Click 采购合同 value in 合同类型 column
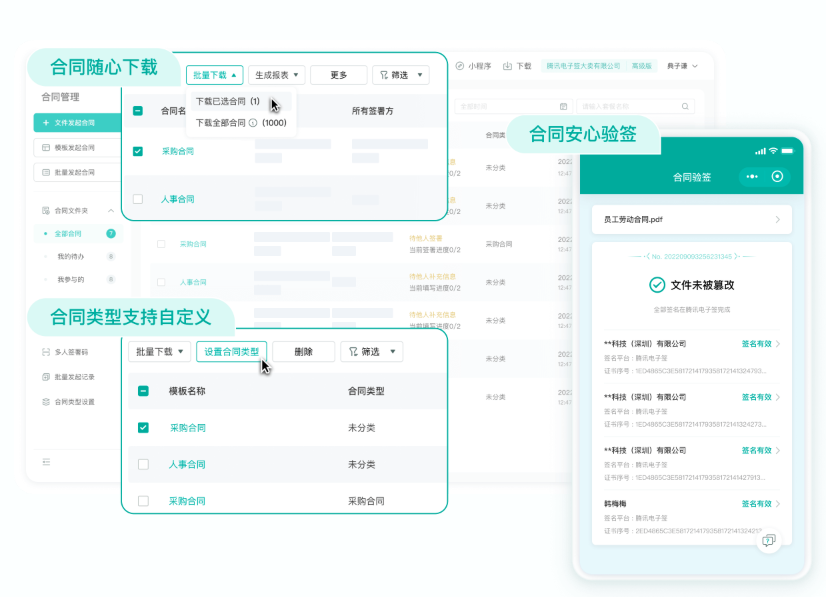 pos(366,501)
